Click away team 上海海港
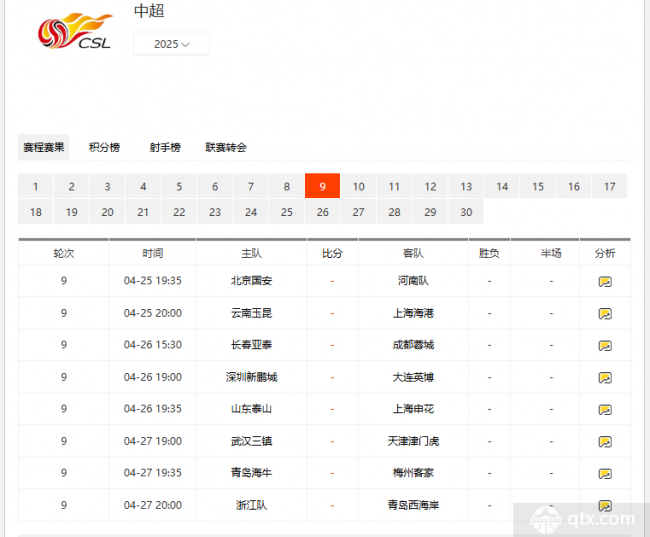650x537 pixels. tap(413, 313)
